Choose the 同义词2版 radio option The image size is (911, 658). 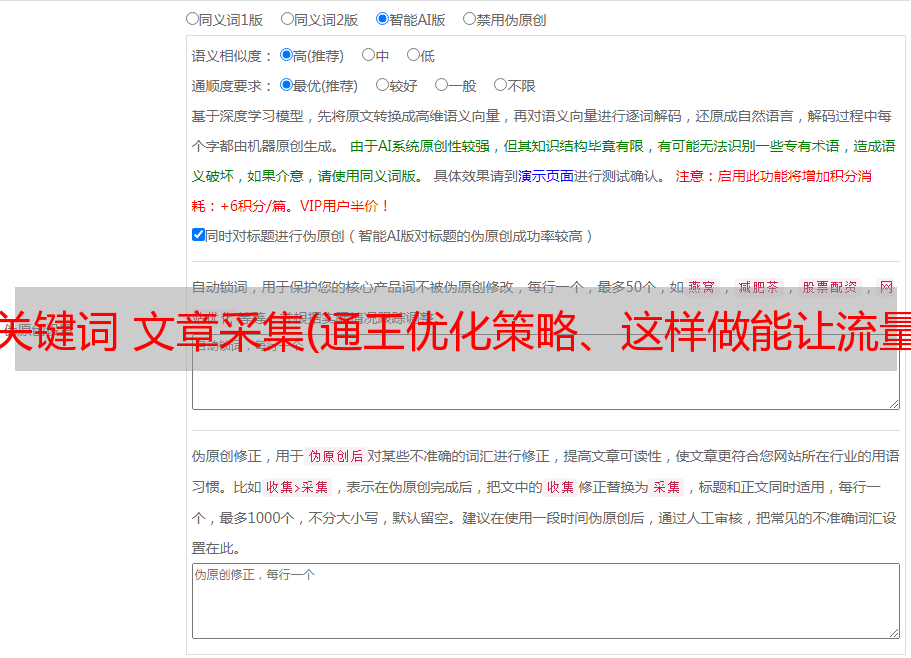(287, 18)
